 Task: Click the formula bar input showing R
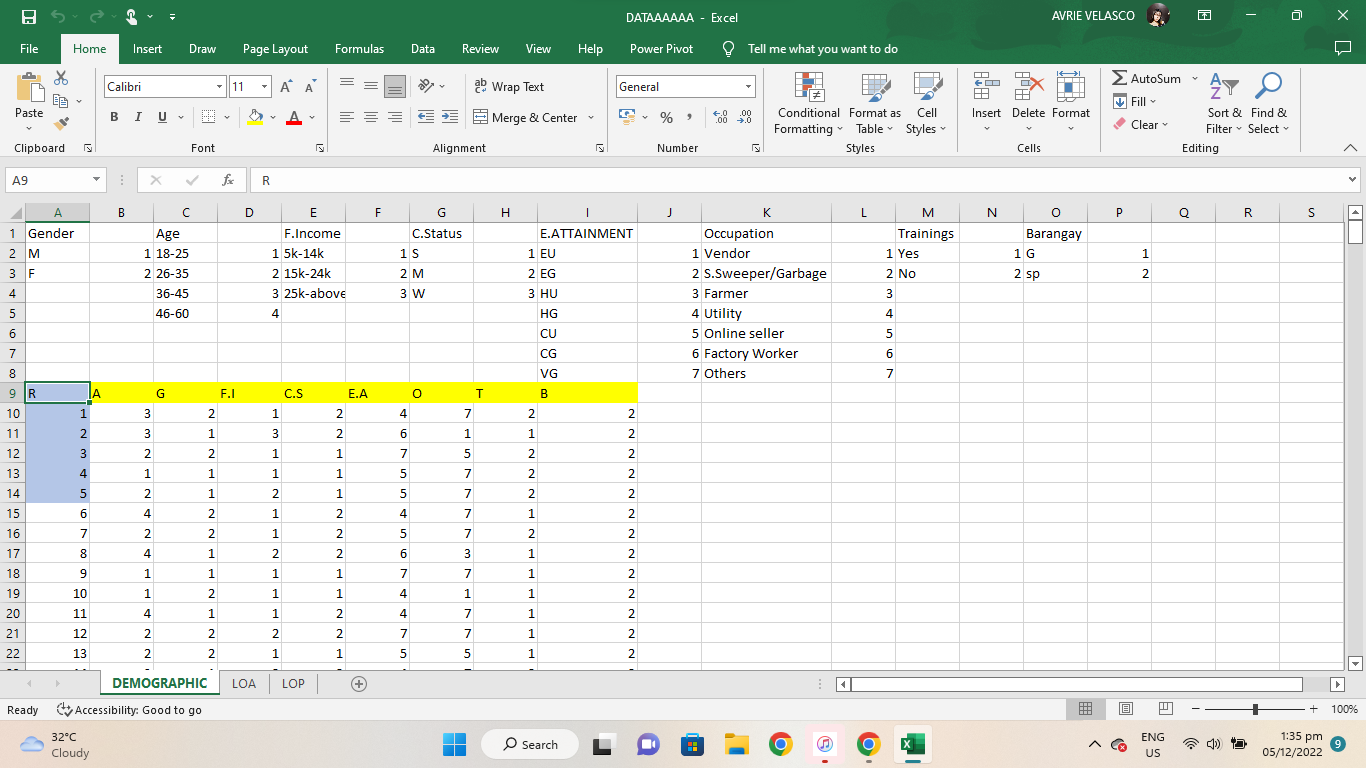(798, 180)
